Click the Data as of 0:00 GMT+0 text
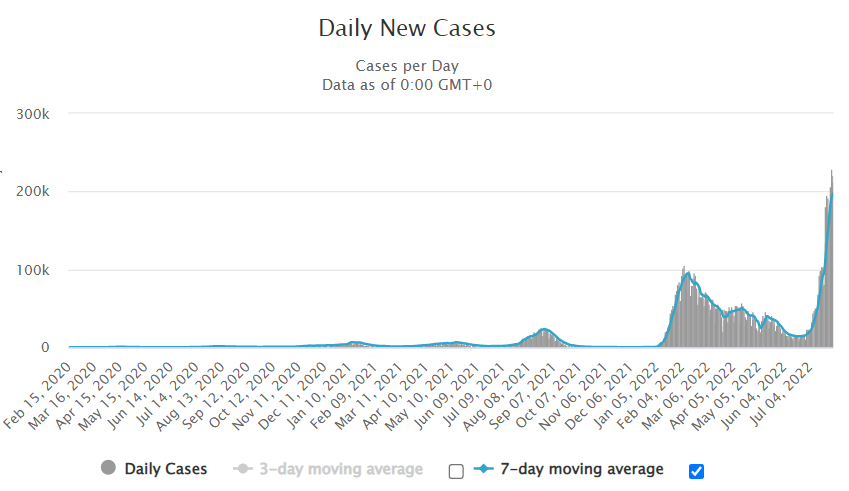 [x=407, y=84]
